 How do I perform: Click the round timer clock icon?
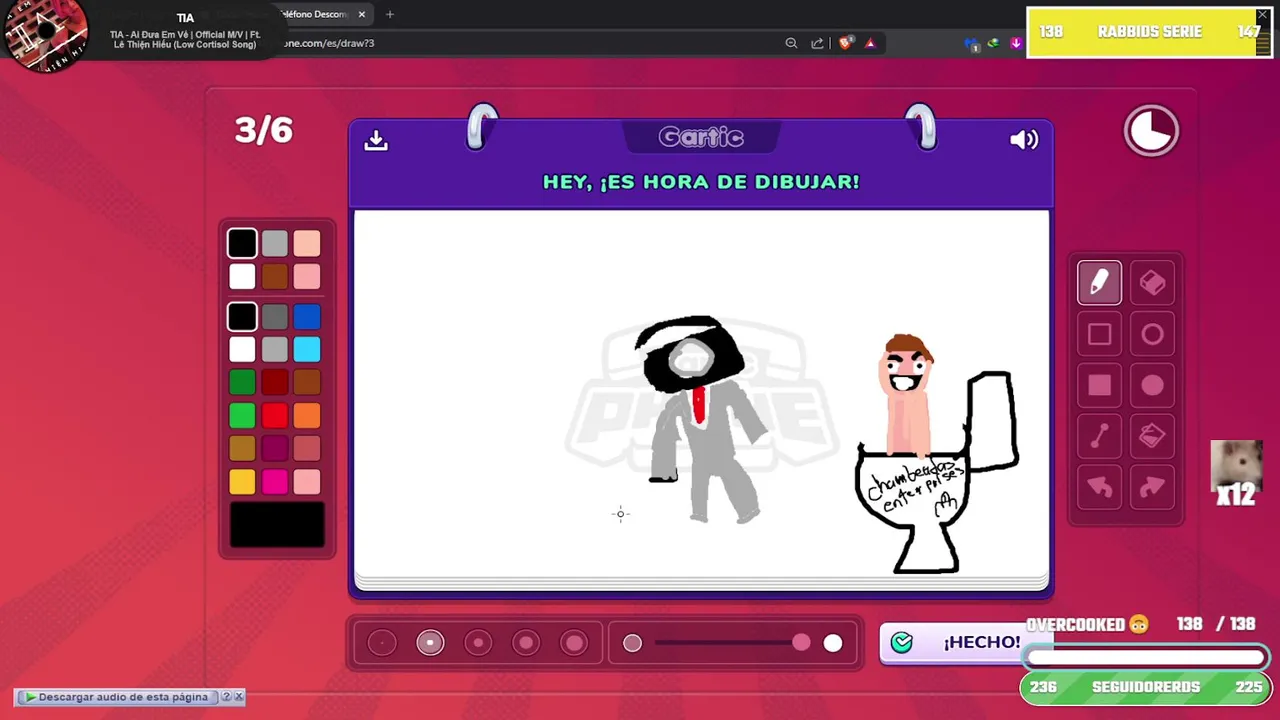pyautogui.click(x=1151, y=131)
